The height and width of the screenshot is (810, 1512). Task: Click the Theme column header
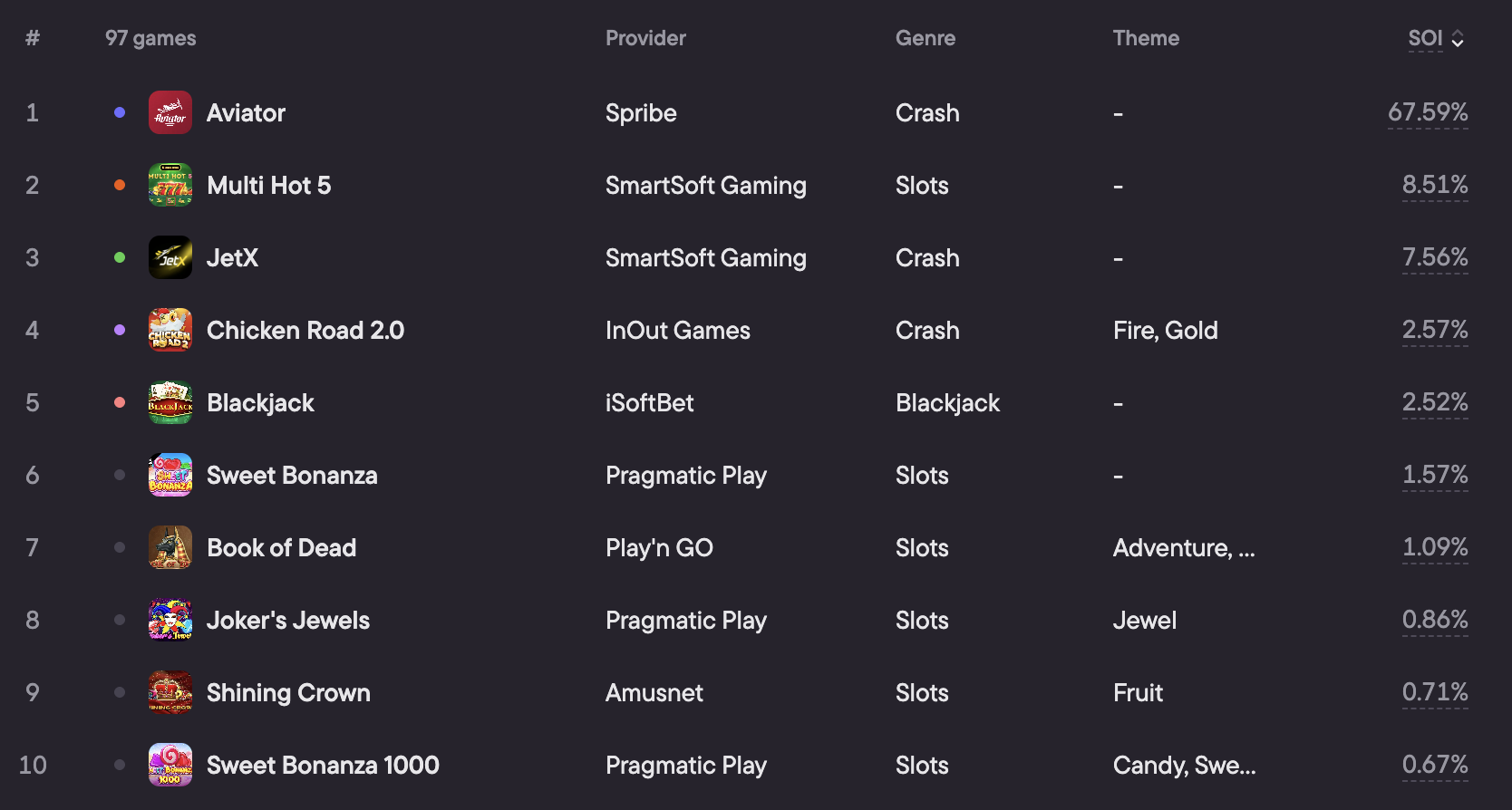pyautogui.click(x=1146, y=38)
